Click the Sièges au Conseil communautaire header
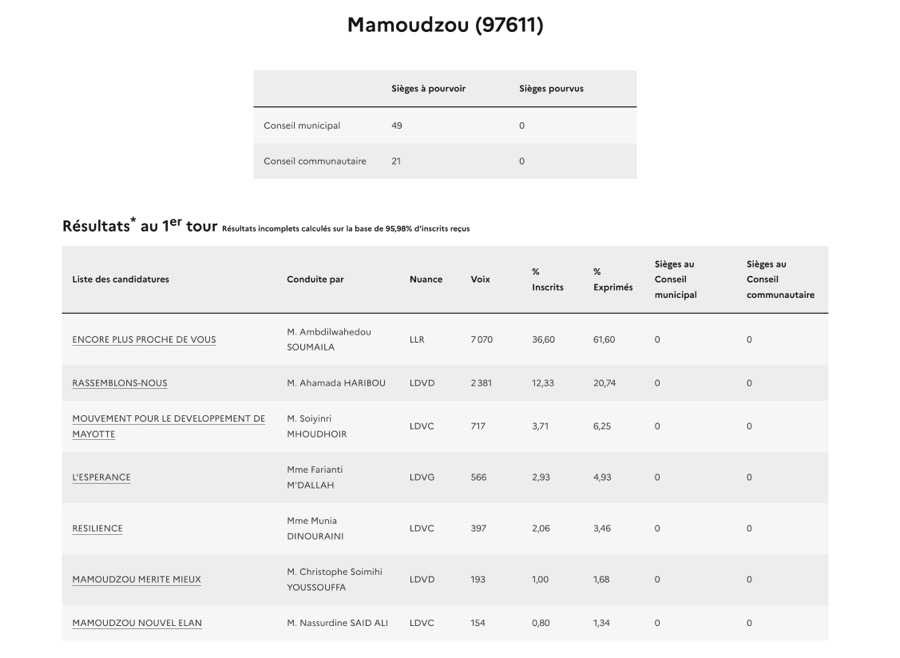The height and width of the screenshot is (658, 900). pyautogui.click(x=780, y=280)
